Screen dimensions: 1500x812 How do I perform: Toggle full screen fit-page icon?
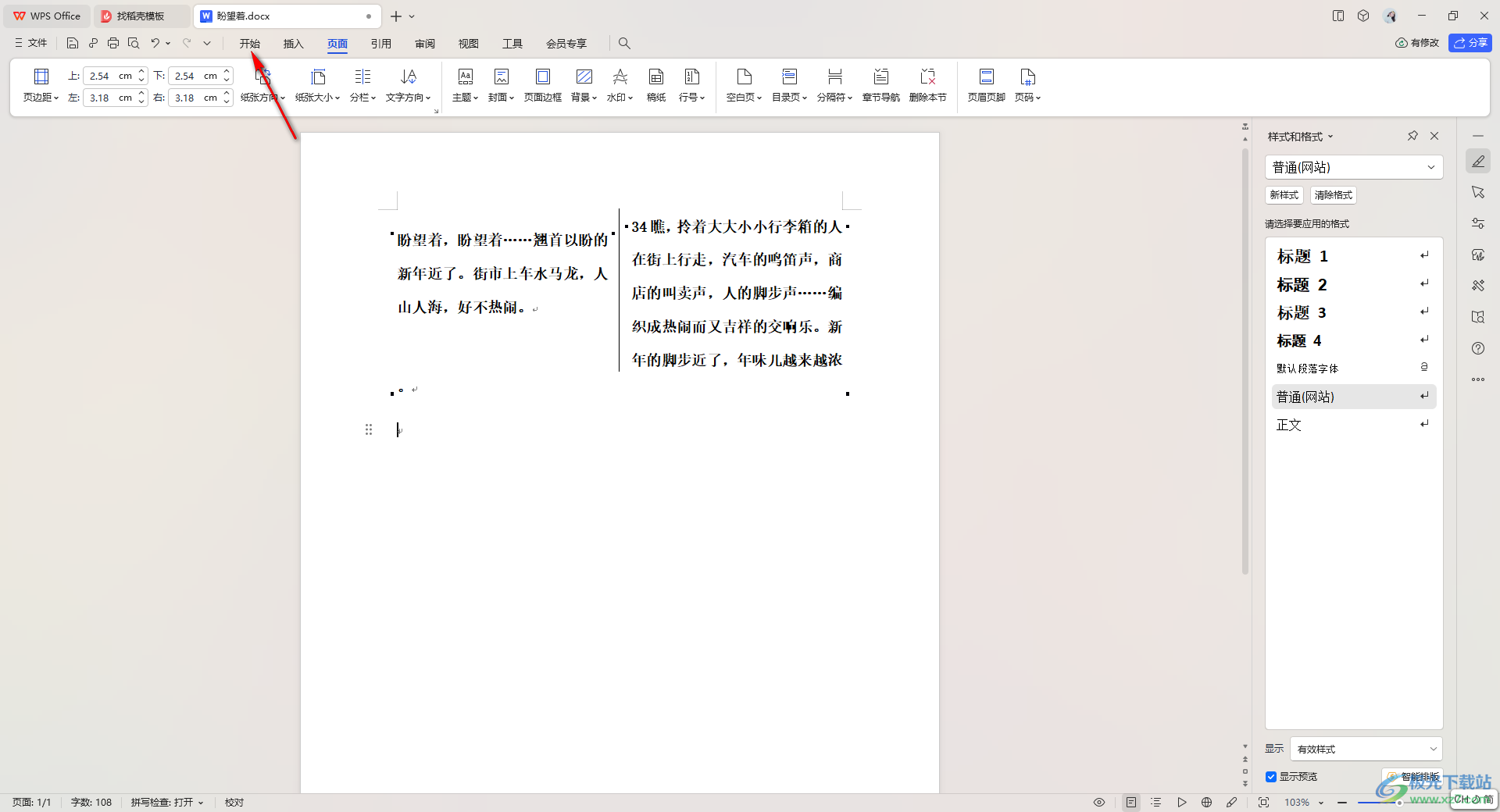click(x=1263, y=802)
